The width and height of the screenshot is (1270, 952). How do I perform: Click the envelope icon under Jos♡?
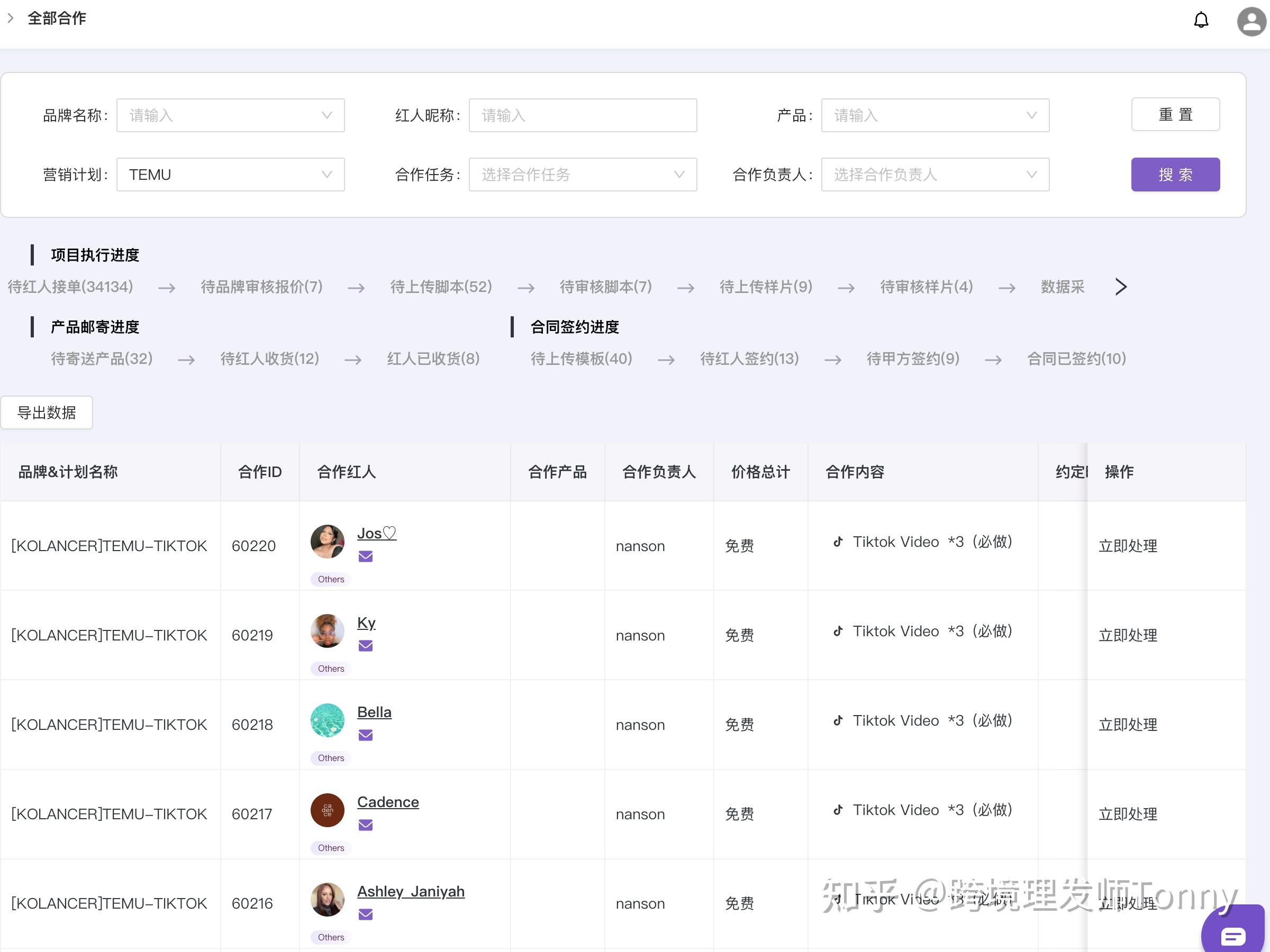(x=366, y=555)
